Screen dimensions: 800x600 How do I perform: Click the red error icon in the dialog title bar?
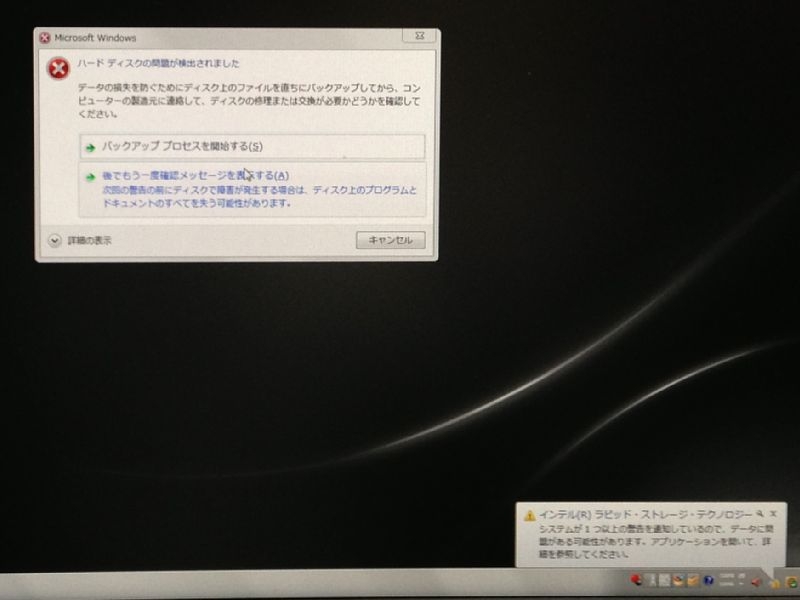(x=45, y=38)
